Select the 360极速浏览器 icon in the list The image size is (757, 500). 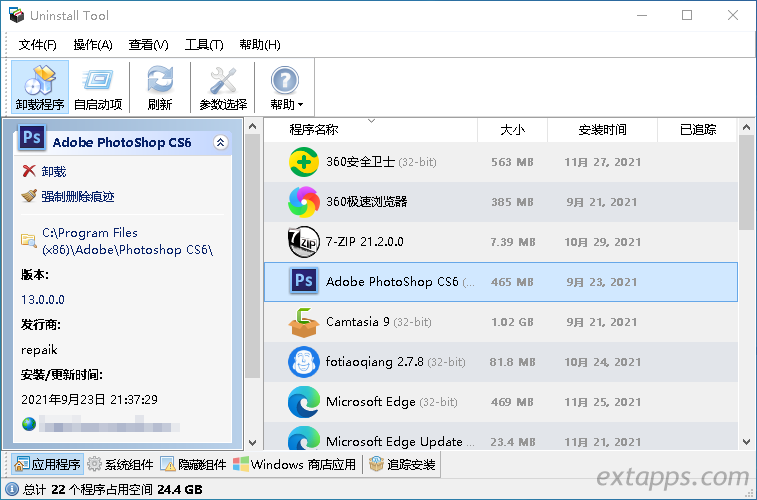(x=304, y=202)
